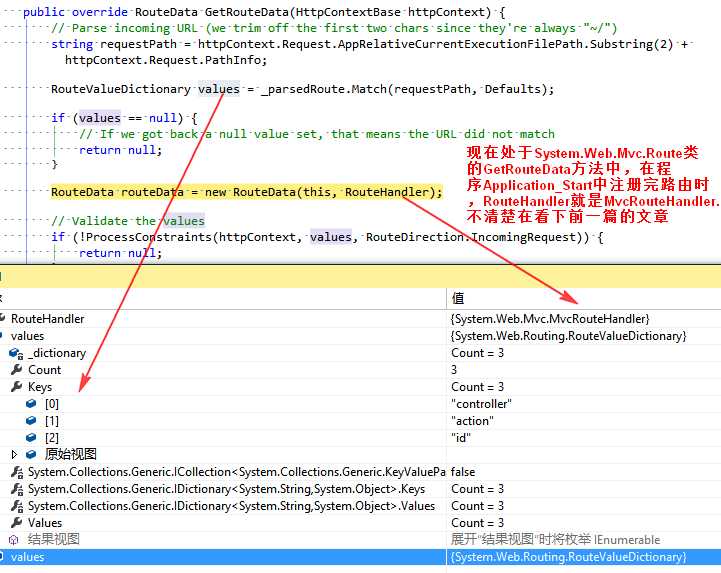721x573 pixels.
Task: Click the wrench icon beside the Values property
Action: tap(17, 522)
